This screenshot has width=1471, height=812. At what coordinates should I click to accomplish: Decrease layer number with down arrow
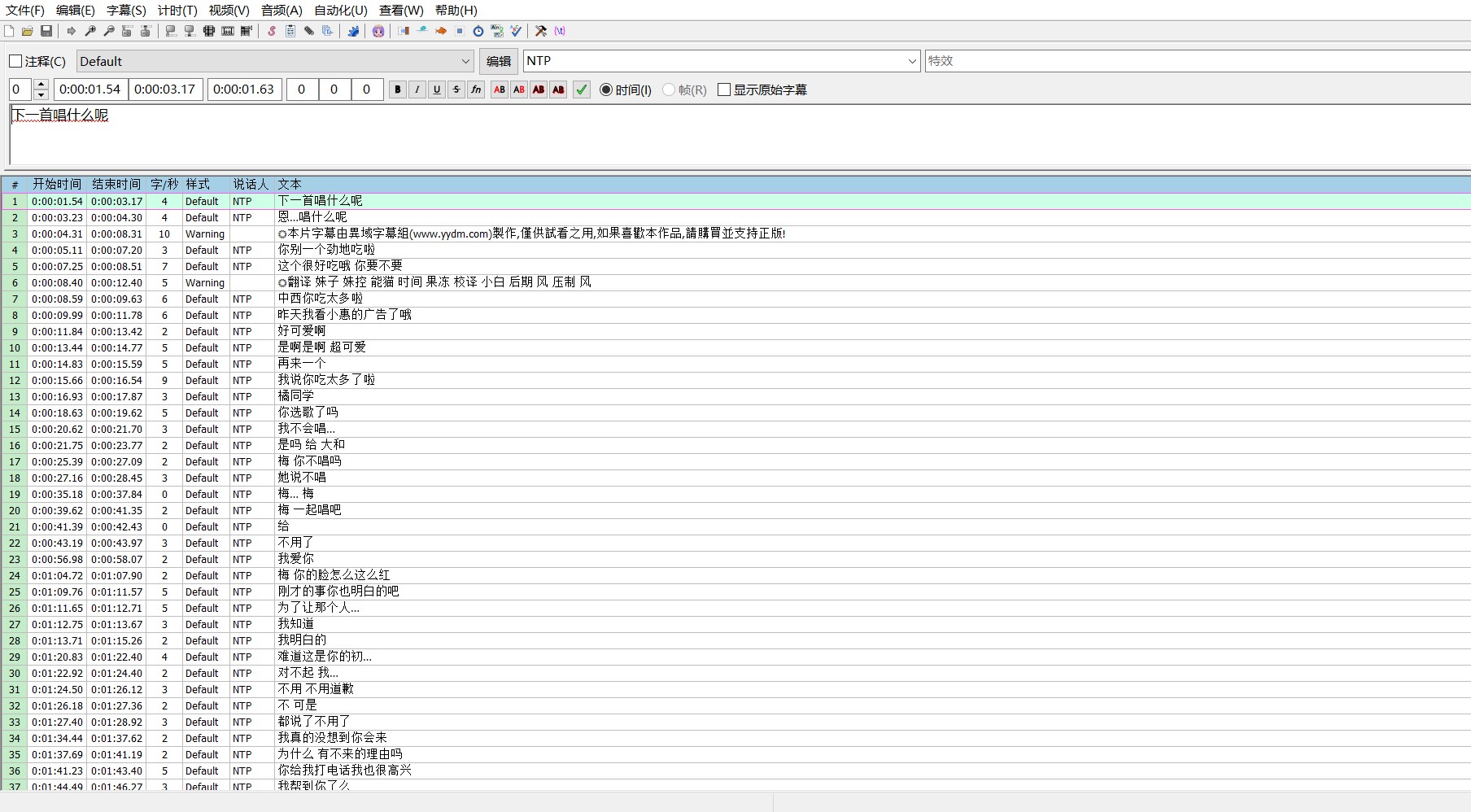41,95
